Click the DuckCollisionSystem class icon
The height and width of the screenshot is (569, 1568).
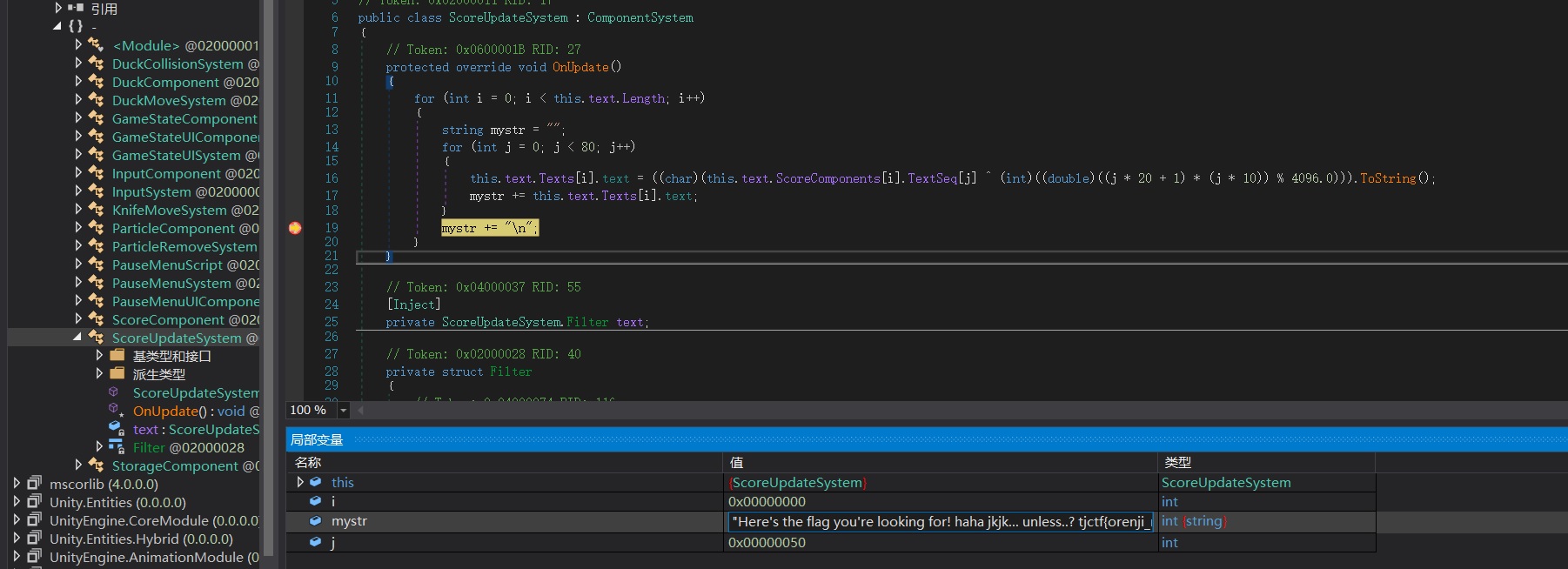tap(97, 64)
